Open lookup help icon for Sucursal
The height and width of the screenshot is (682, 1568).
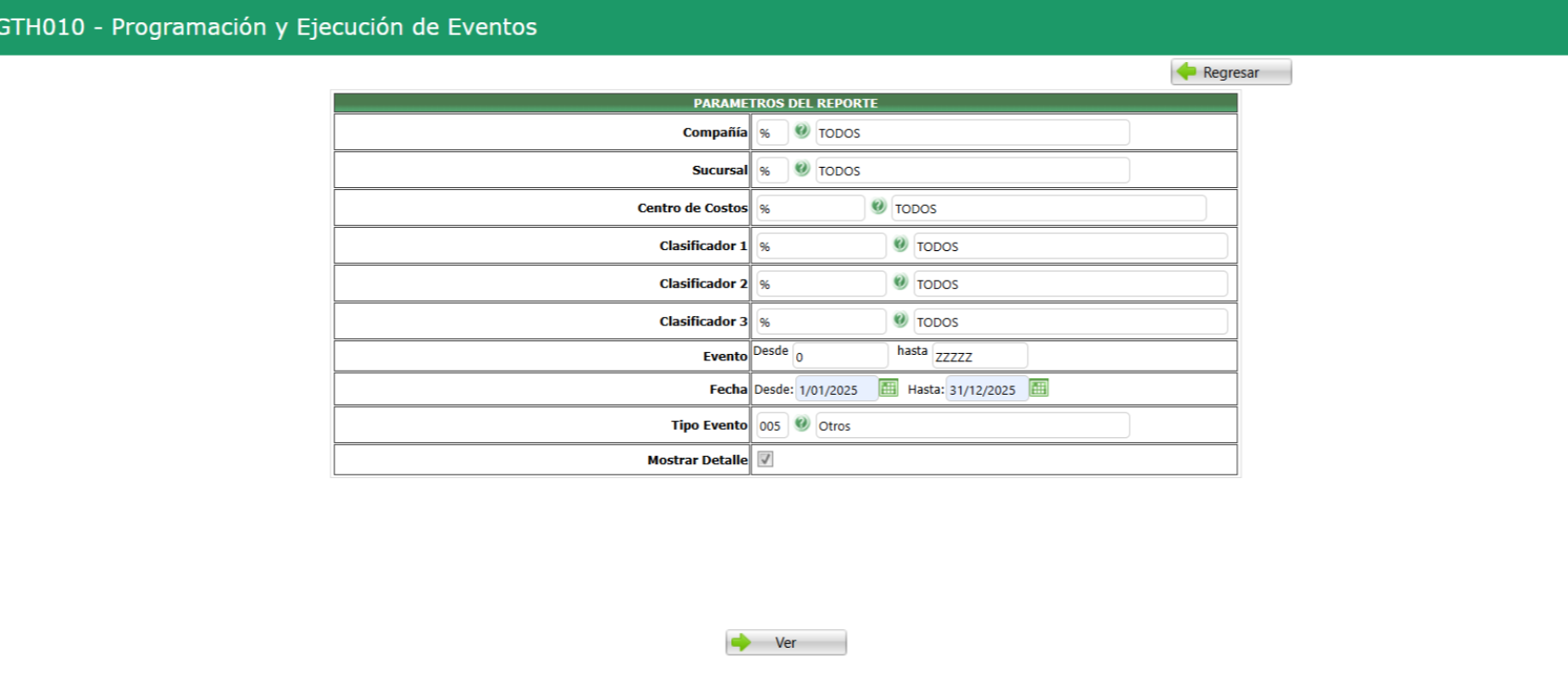pos(802,169)
